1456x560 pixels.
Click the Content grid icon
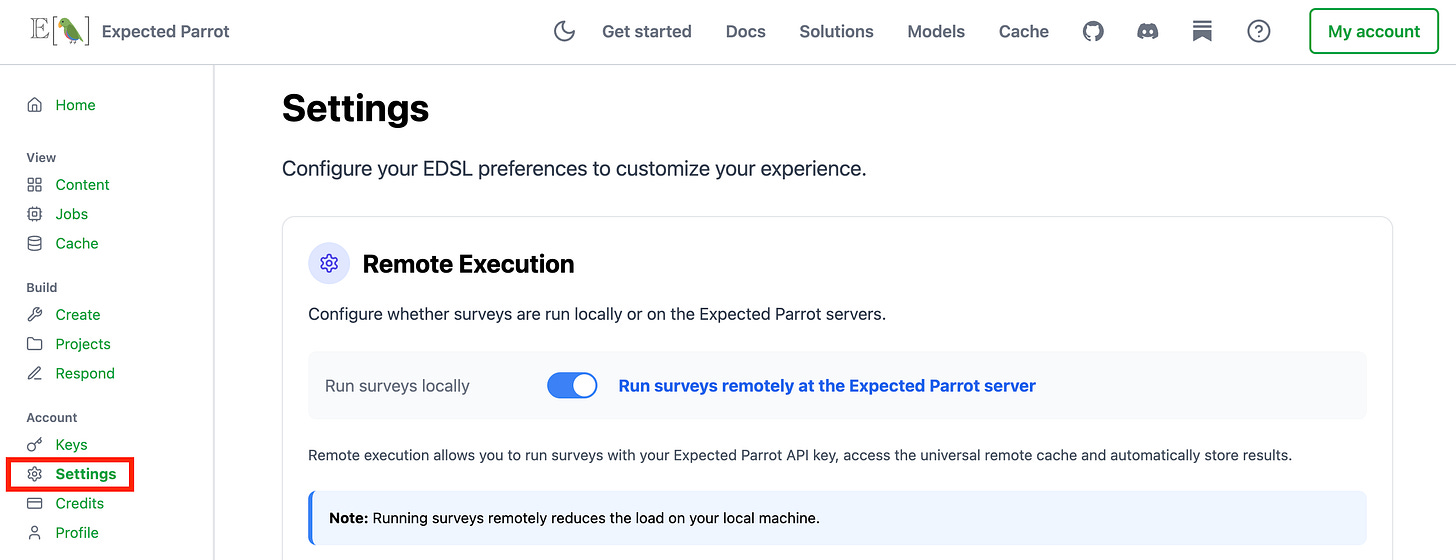35,185
